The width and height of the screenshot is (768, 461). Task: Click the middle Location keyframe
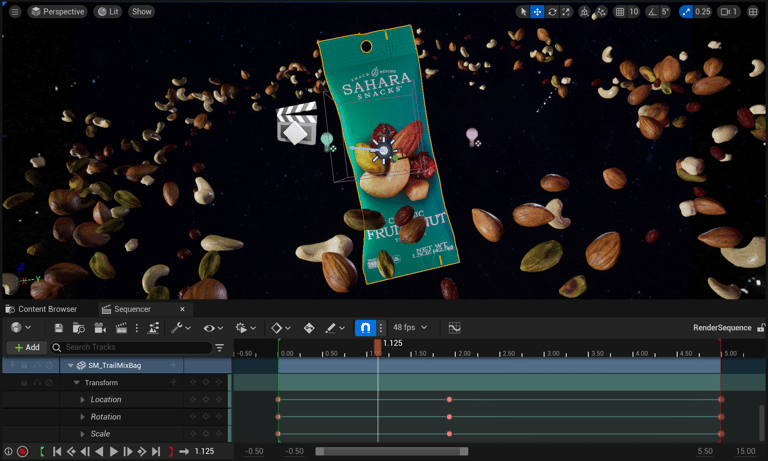point(449,400)
